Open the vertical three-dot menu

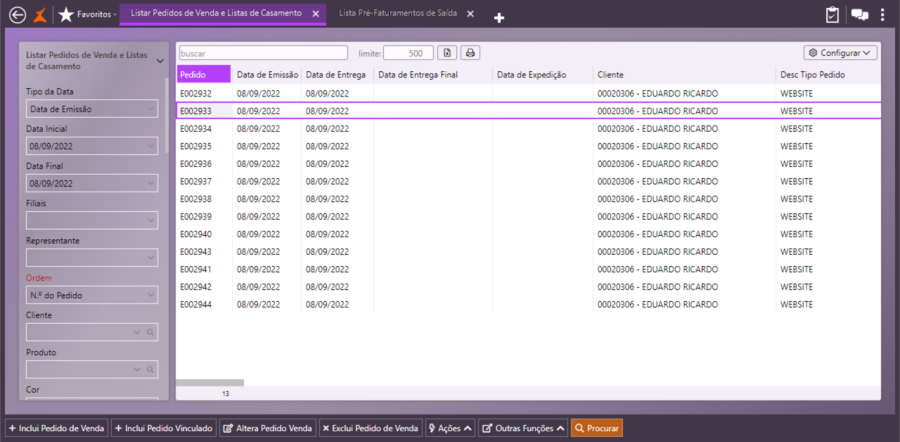pos(882,15)
